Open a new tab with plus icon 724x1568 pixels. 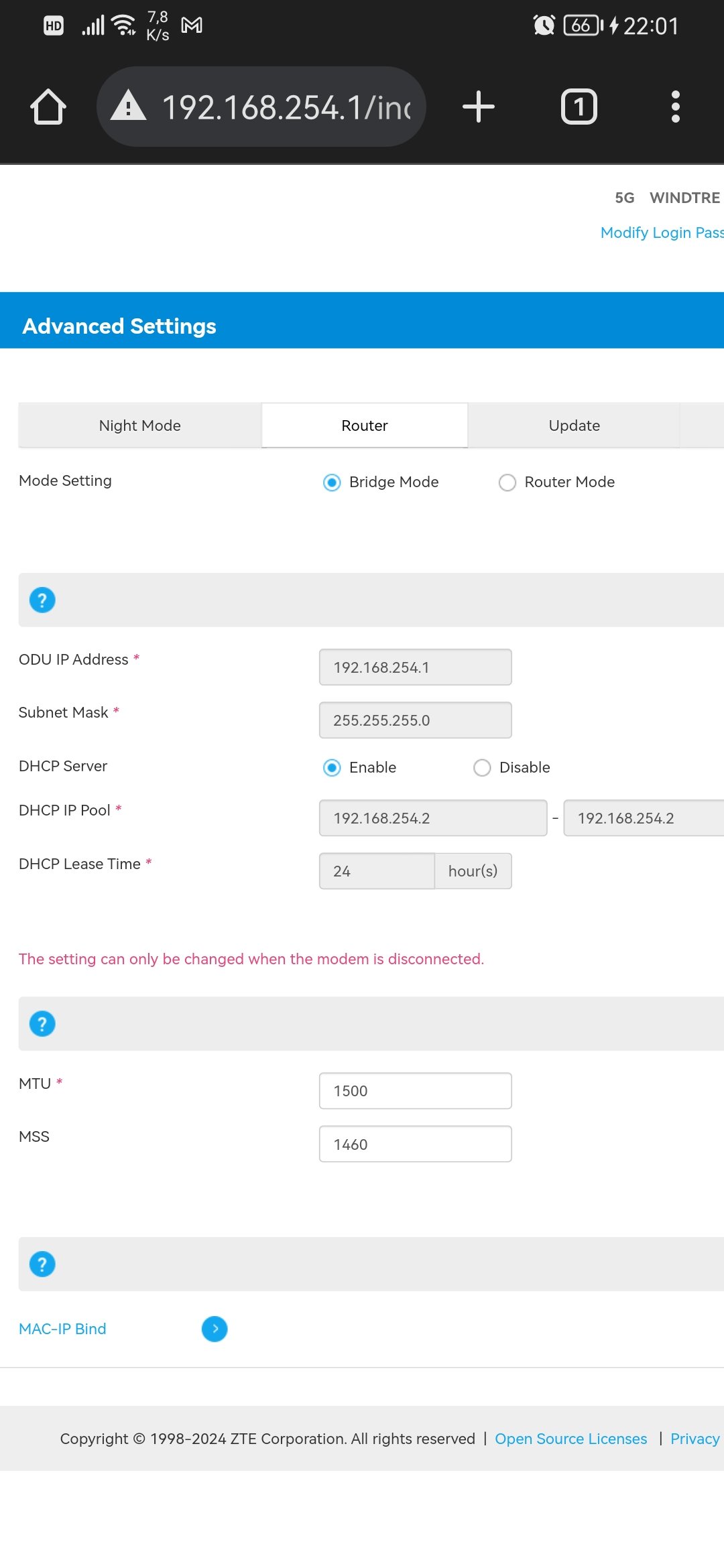pos(478,107)
